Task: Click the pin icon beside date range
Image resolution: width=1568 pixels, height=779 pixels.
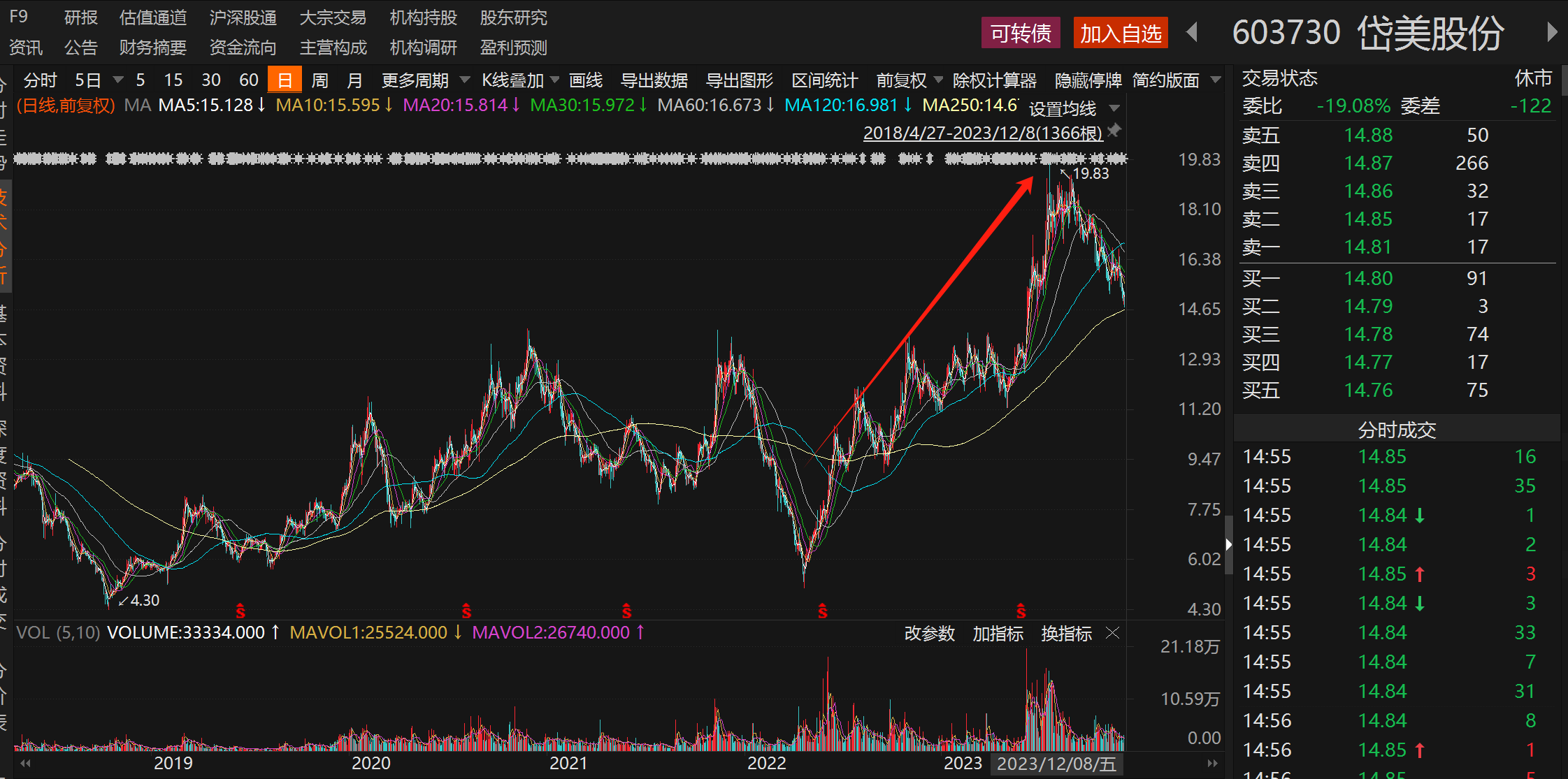Action: coord(1114,130)
